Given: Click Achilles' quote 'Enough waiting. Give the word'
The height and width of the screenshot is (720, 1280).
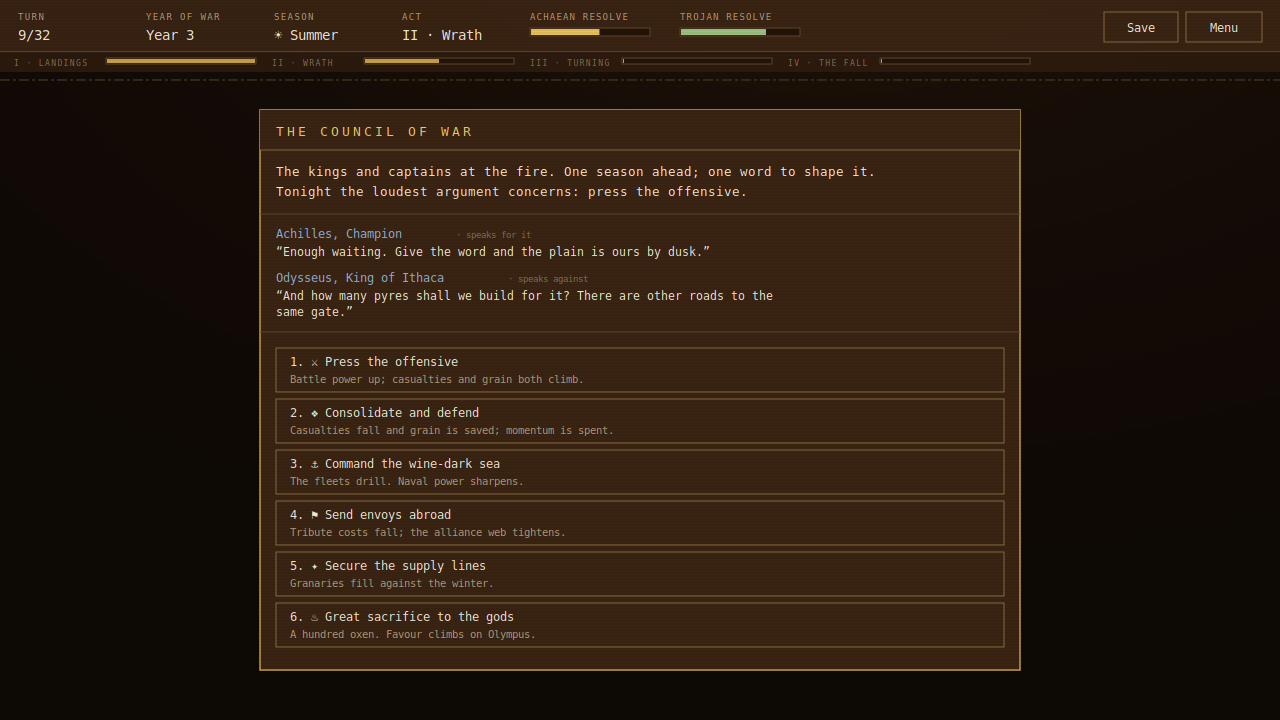Looking at the screenshot, I should coord(493,252).
